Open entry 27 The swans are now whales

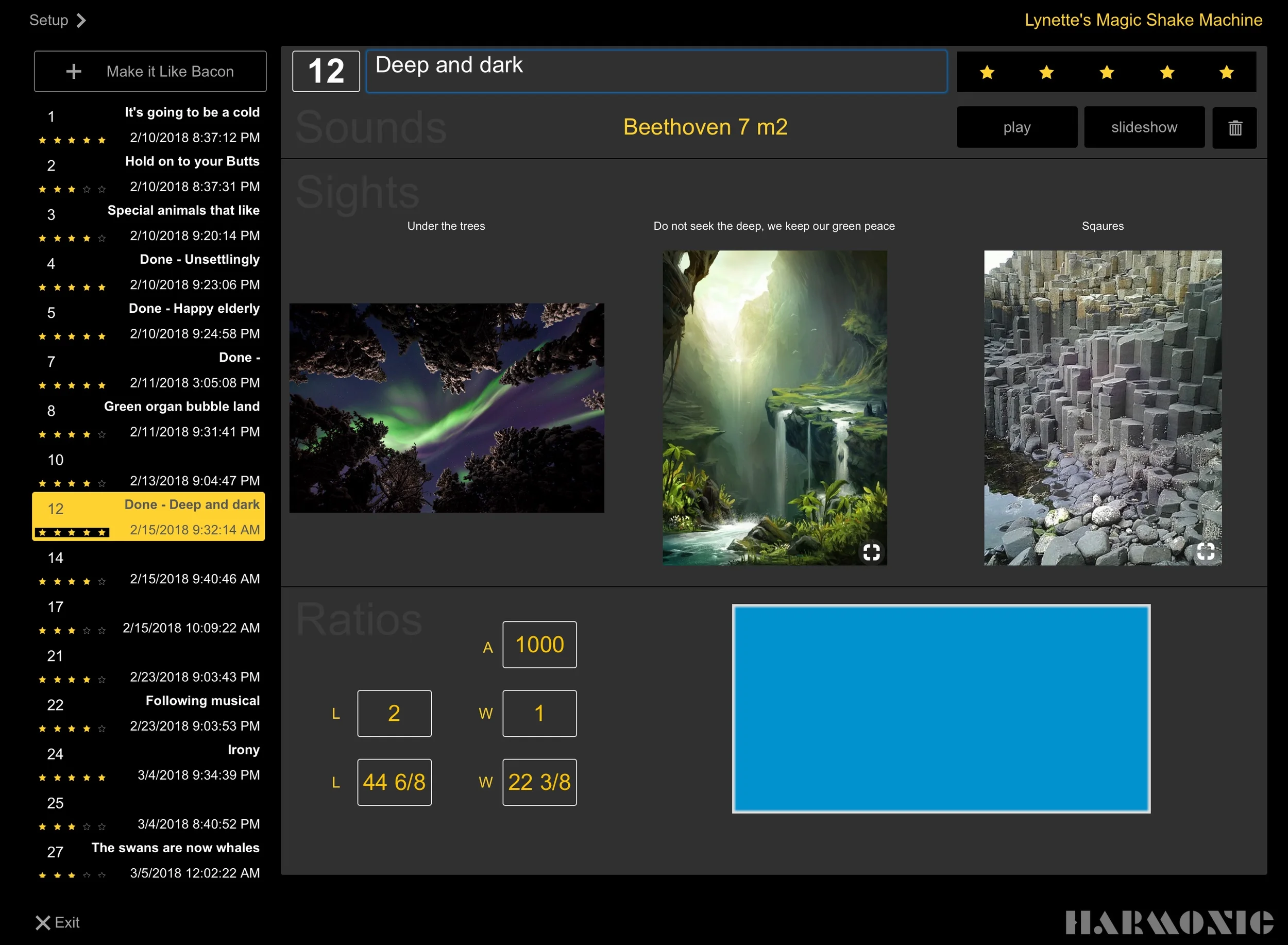149,860
